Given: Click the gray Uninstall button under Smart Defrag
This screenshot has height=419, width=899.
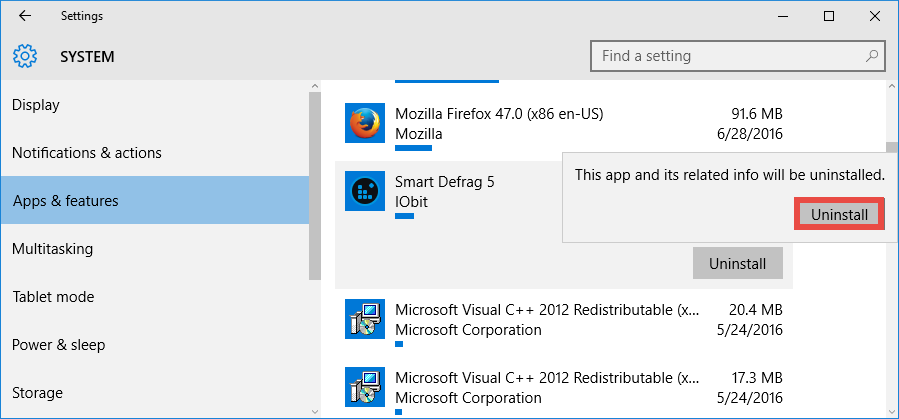Looking at the screenshot, I should point(737,264).
